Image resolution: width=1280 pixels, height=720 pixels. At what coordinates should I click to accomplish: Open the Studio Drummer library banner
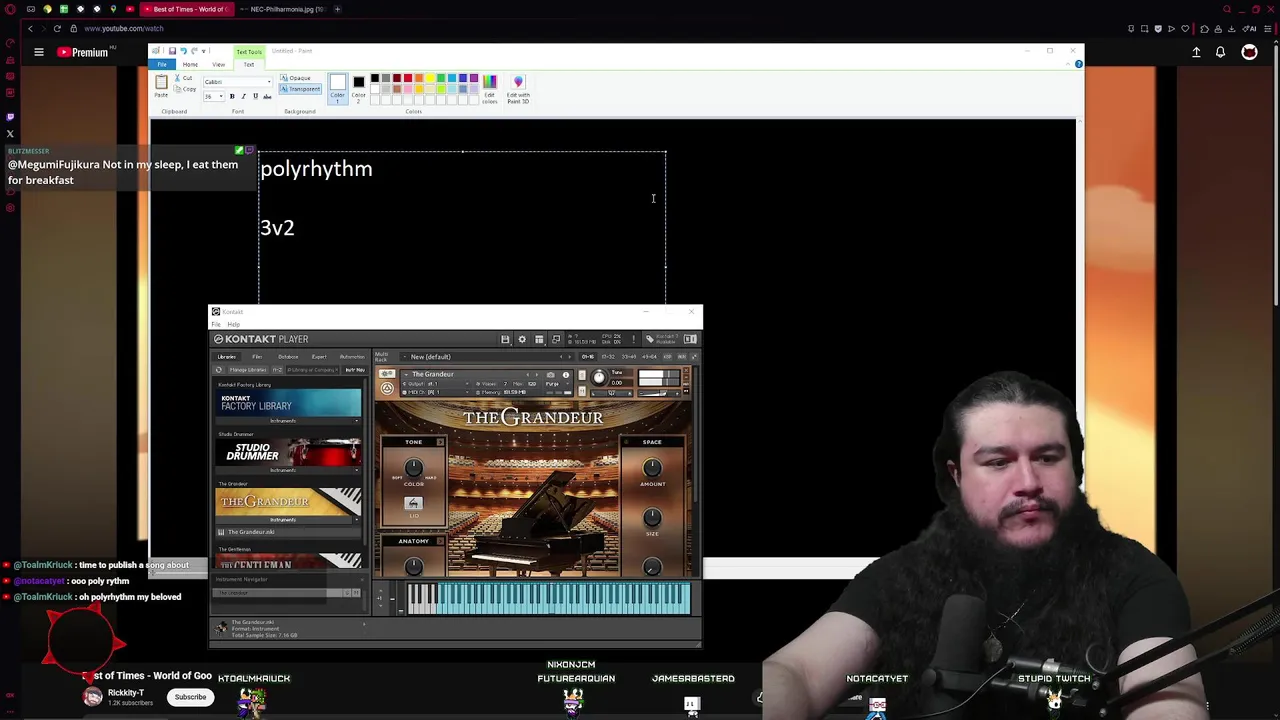[x=288, y=453]
